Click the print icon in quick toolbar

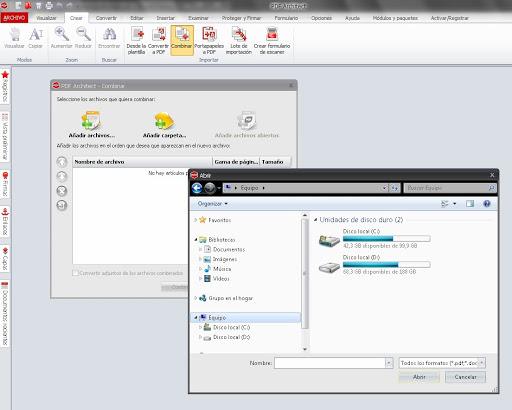tap(49, 6)
